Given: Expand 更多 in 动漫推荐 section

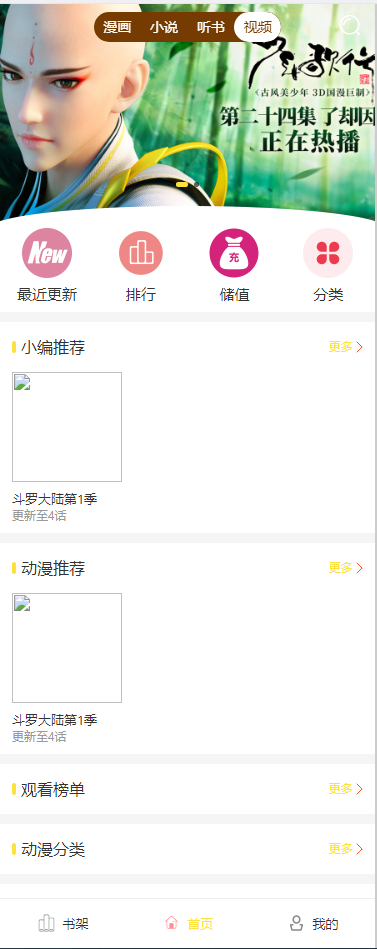Looking at the screenshot, I should click(346, 568).
